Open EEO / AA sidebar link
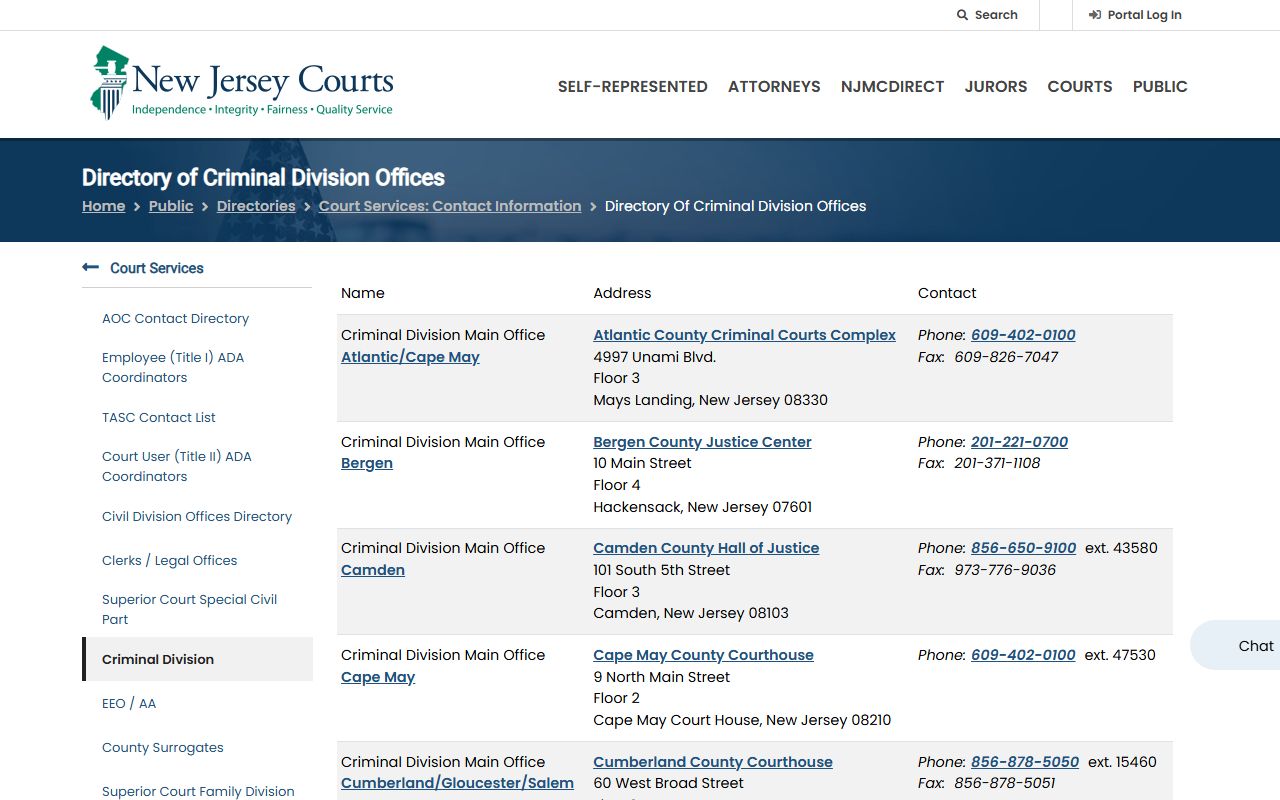 pyautogui.click(x=129, y=704)
